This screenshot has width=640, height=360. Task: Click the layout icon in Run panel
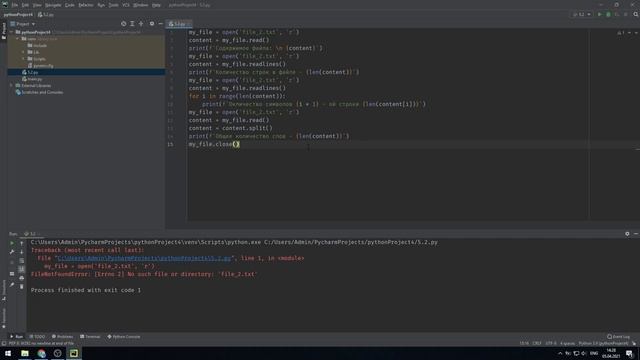tap(12, 274)
